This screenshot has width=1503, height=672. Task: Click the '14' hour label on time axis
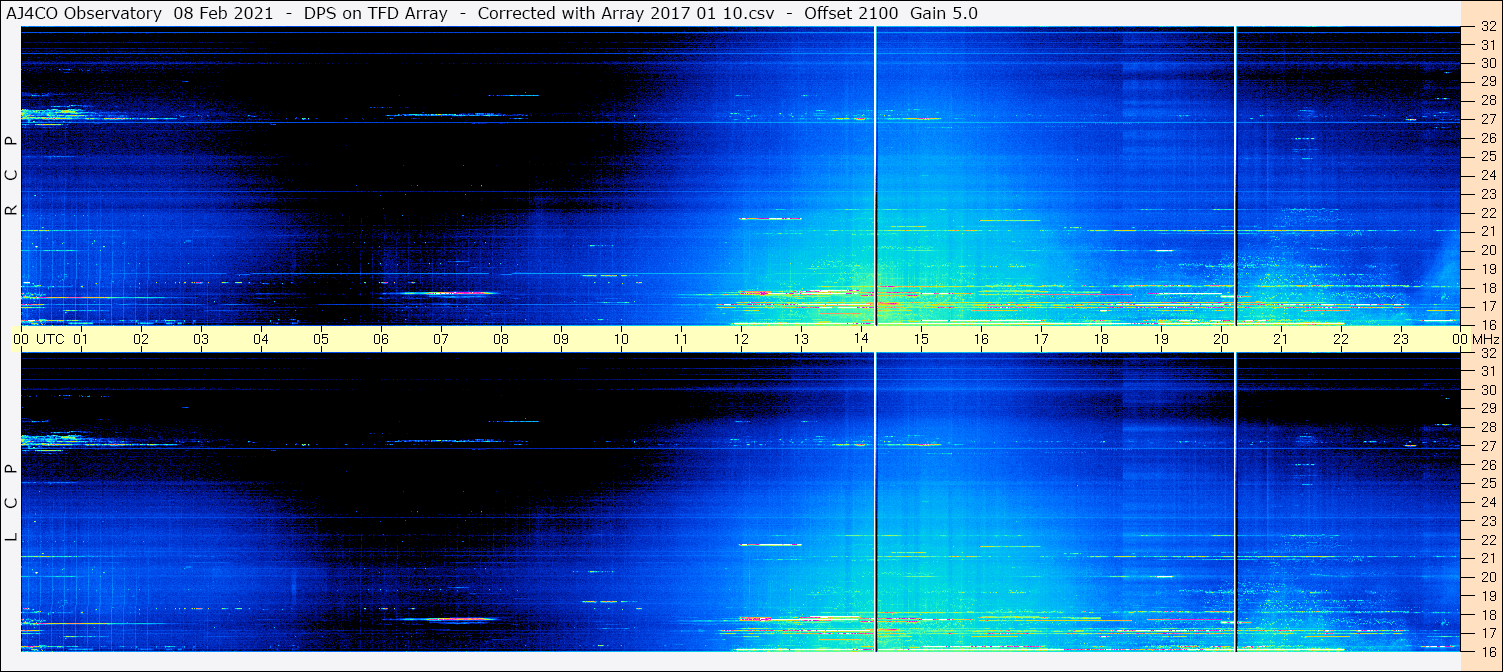pyautogui.click(x=861, y=339)
